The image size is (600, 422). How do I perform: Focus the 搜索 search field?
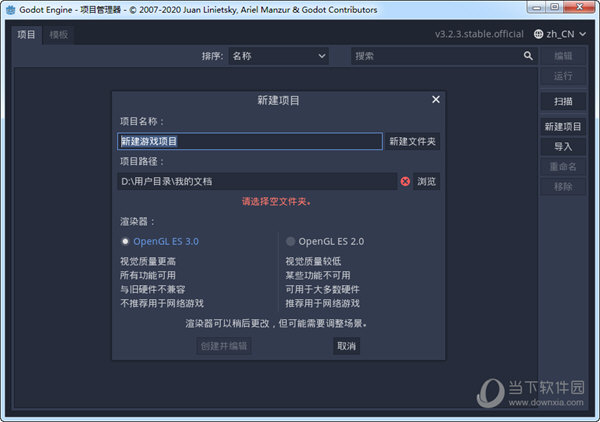[444, 56]
